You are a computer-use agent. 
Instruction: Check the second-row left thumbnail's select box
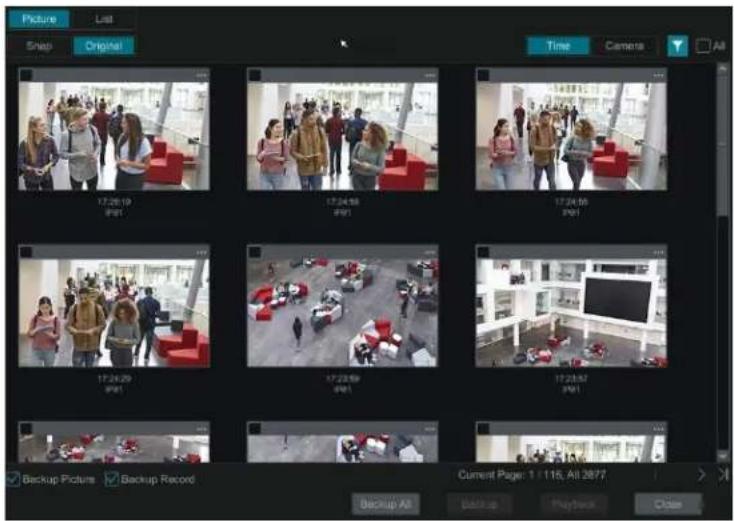[x=26, y=252]
